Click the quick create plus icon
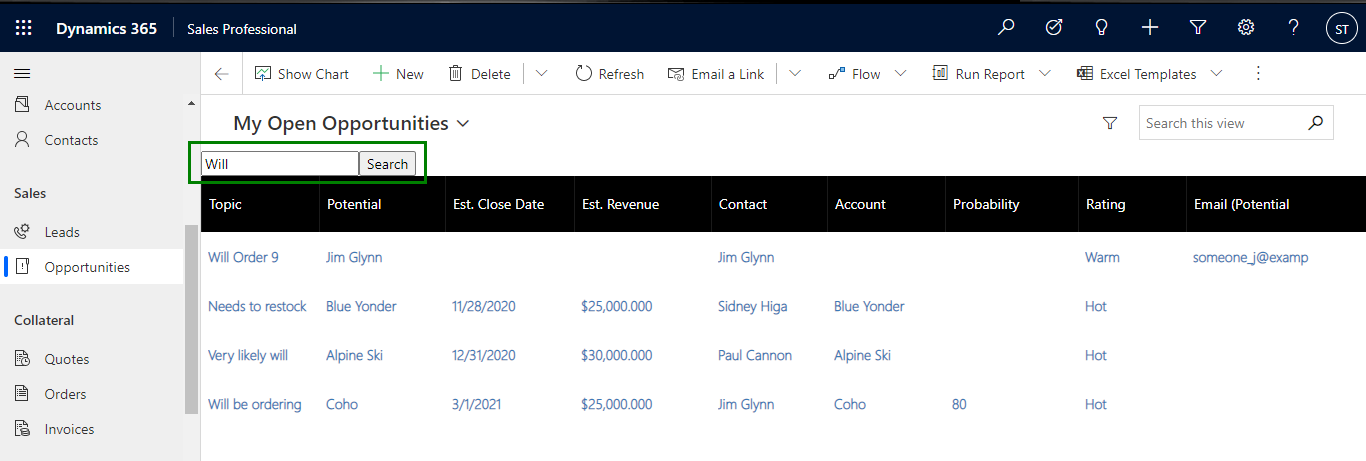Image resolution: width=1366 pixels, height=461 pixels. tap(1150, 28)
